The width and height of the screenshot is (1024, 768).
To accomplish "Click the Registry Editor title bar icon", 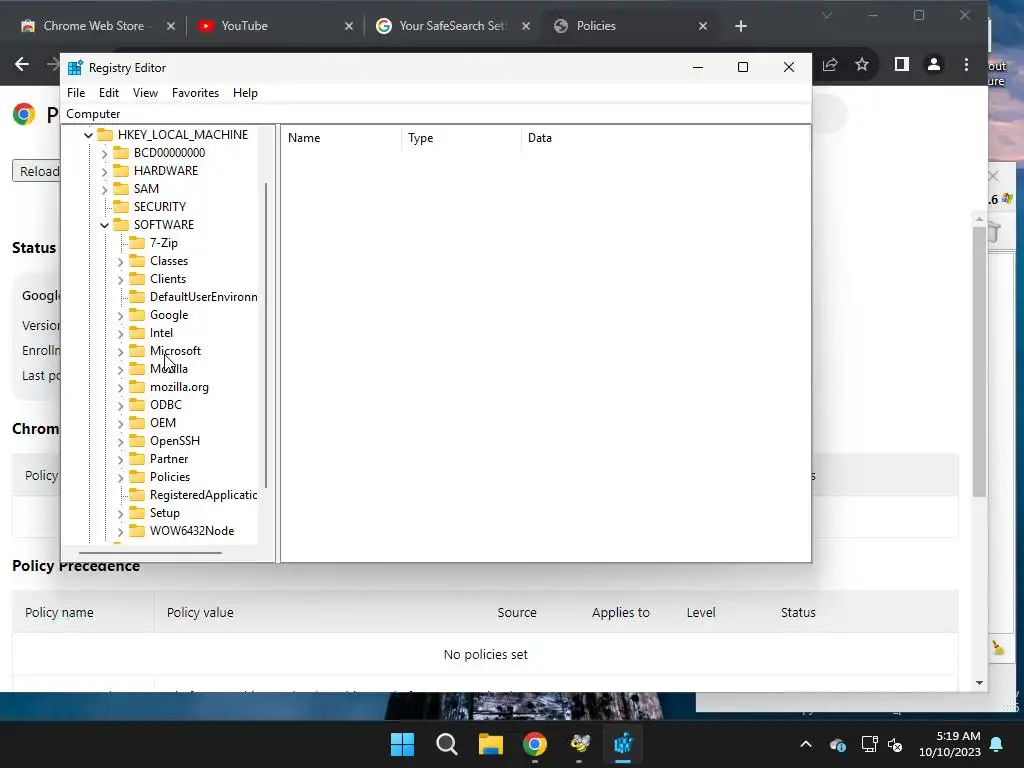I will coord(75,67).
